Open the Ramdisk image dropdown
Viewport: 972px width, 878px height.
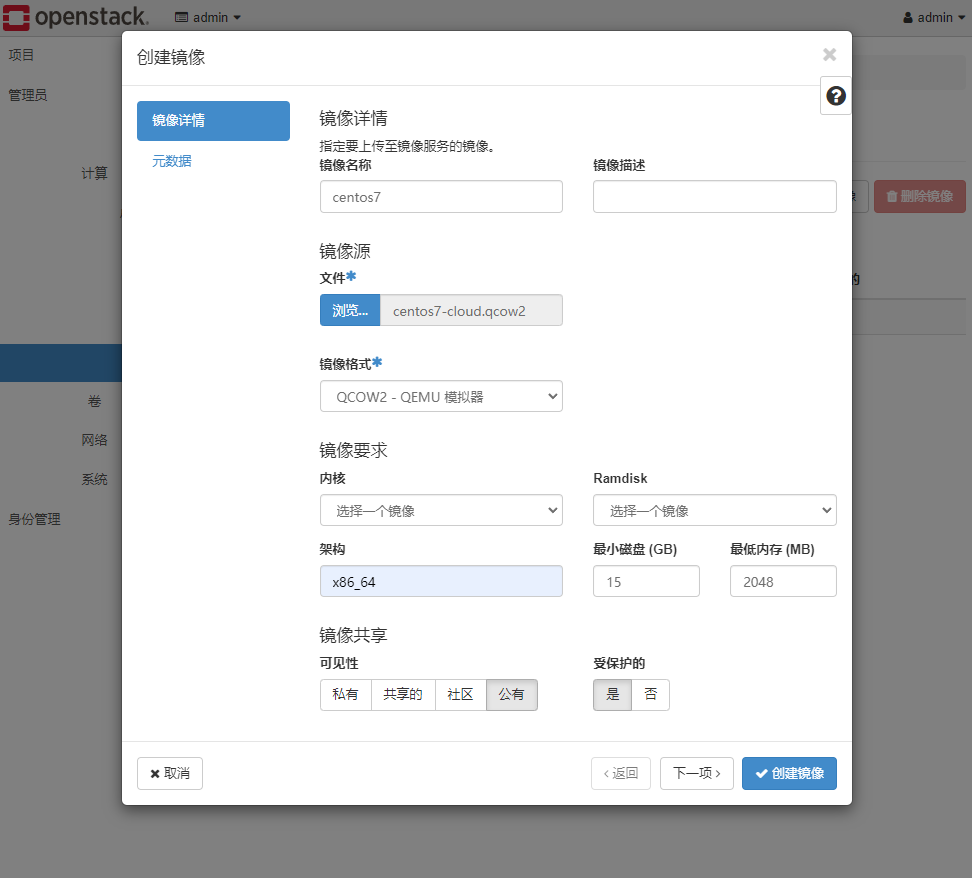pyautogui.click(x=715, y=510)
